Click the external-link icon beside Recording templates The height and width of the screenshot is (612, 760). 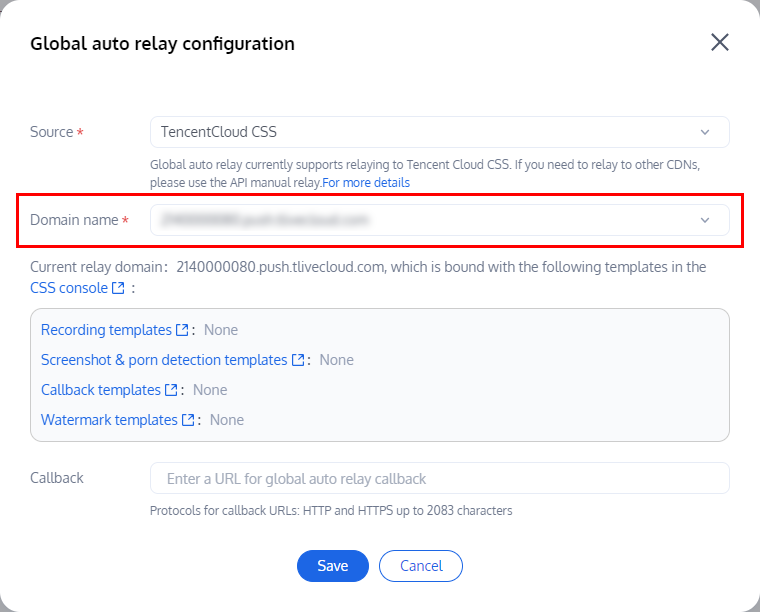(182, 330)
